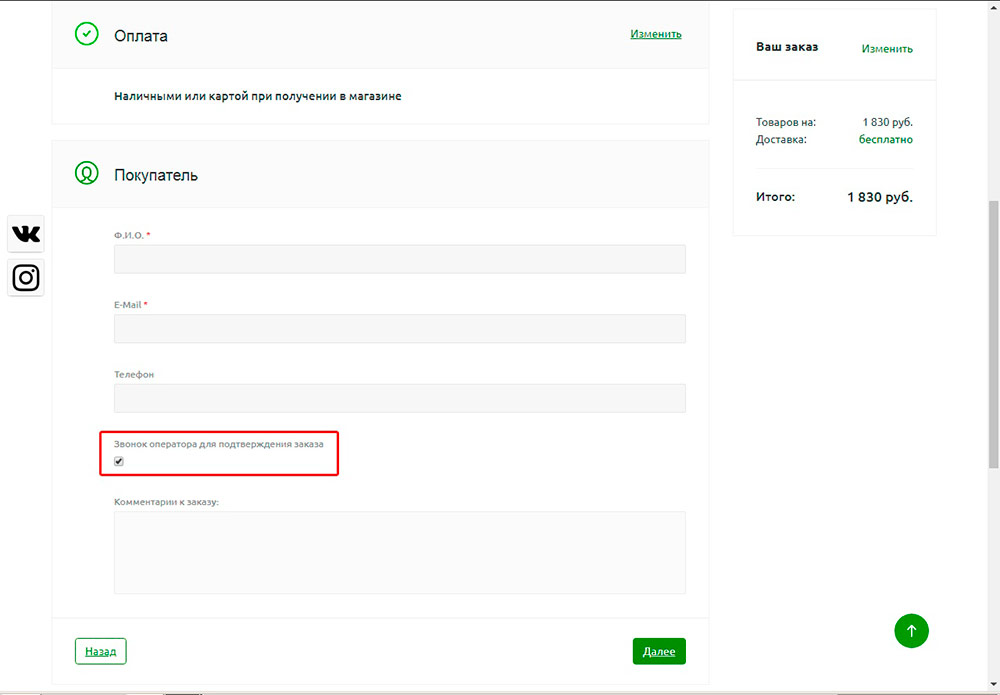Click the 'Оплата' section heading
This screenshot has width=1000, height=695.
(x=141, y=36)
